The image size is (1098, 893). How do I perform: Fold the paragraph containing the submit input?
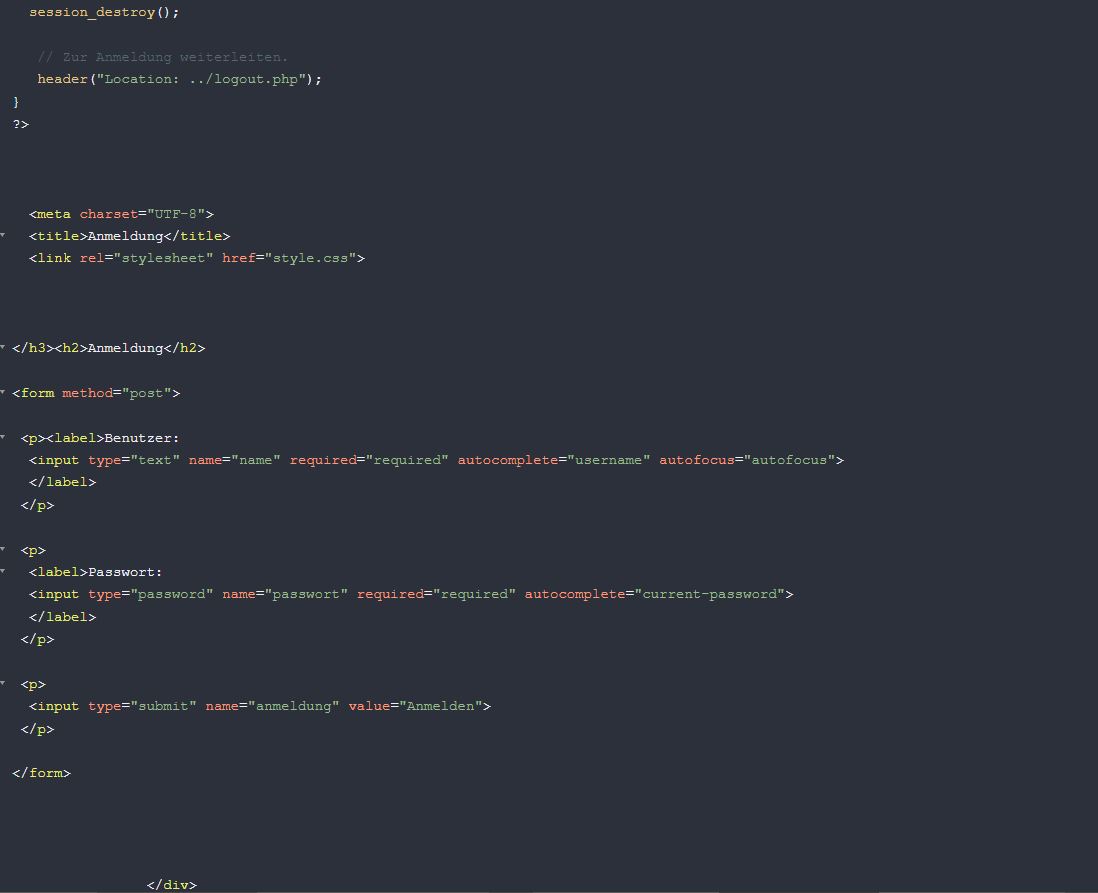point(3,684)
